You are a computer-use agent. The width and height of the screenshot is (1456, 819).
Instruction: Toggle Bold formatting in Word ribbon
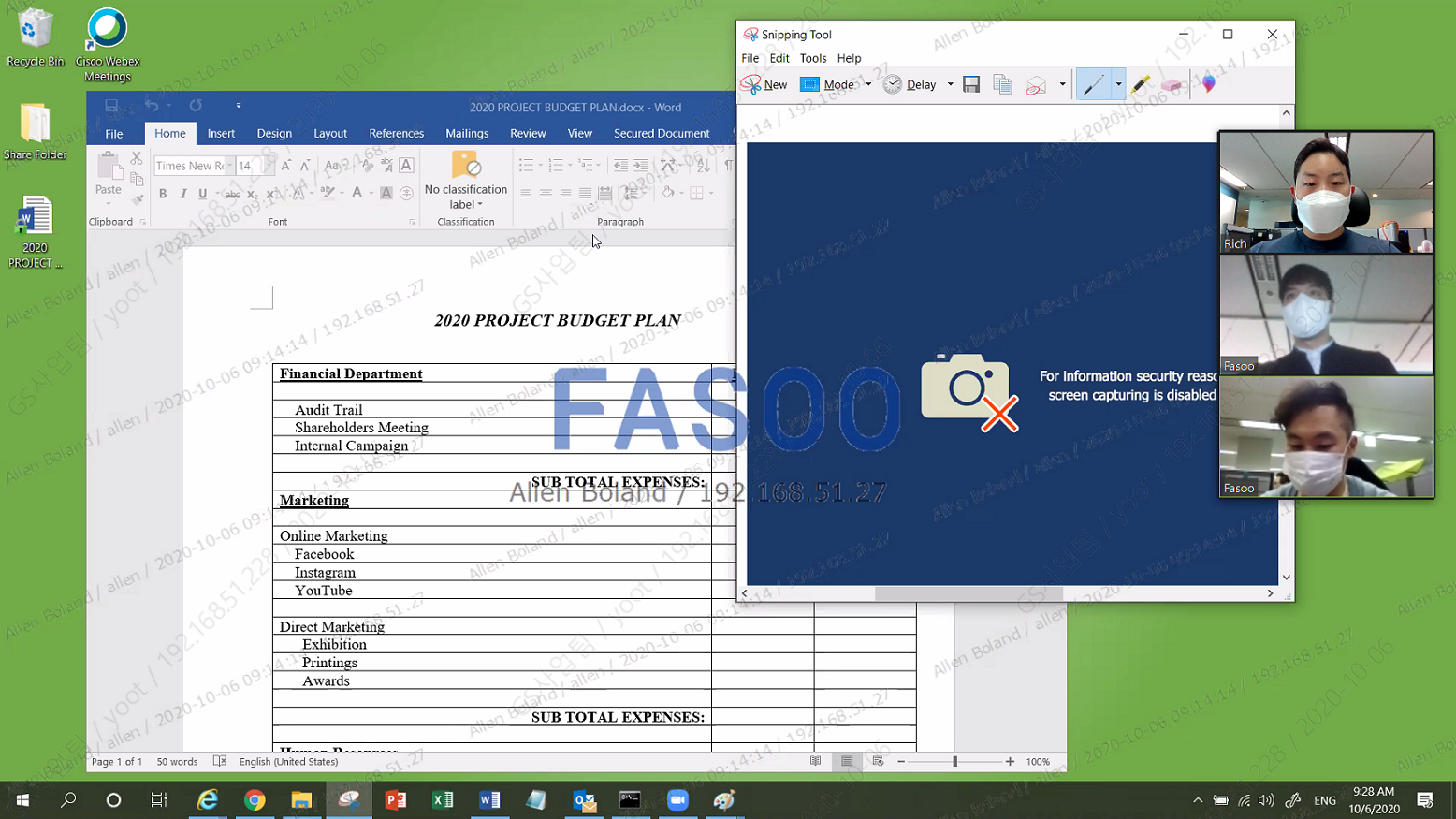[x=163, y=194]
